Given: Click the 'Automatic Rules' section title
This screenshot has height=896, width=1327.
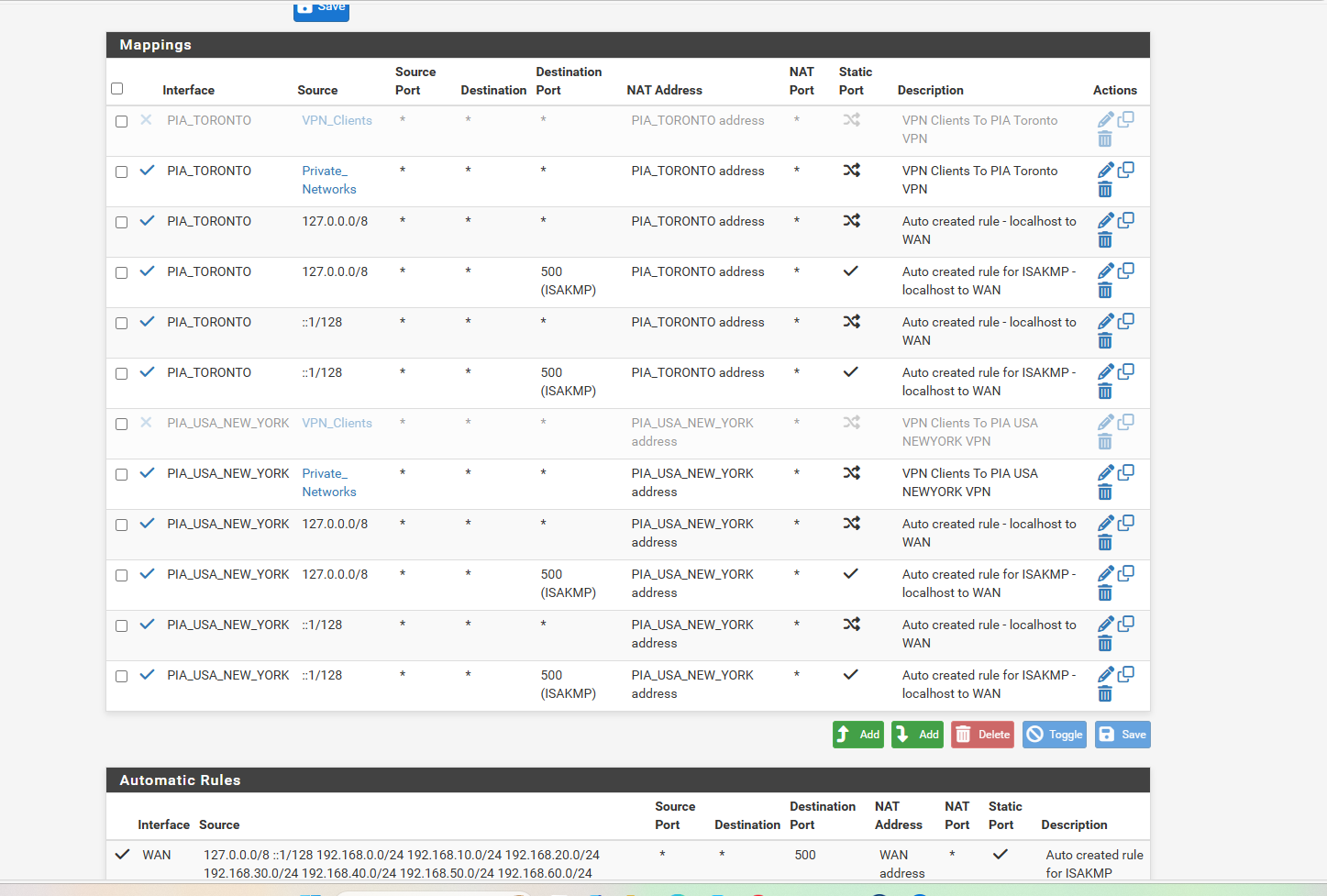Looking at the screenshot, I should [180, 780].
